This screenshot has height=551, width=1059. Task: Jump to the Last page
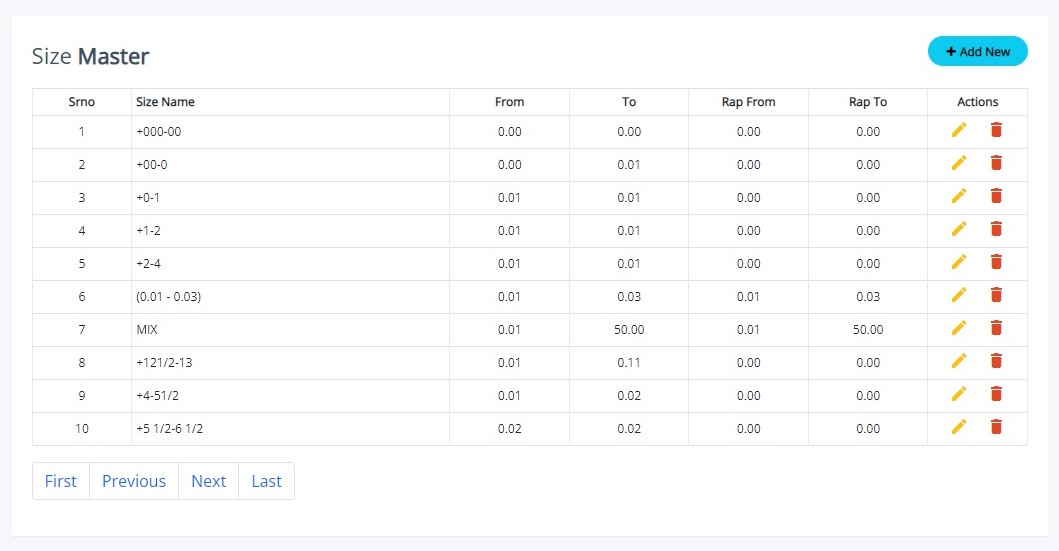click(x=266, y=481)
